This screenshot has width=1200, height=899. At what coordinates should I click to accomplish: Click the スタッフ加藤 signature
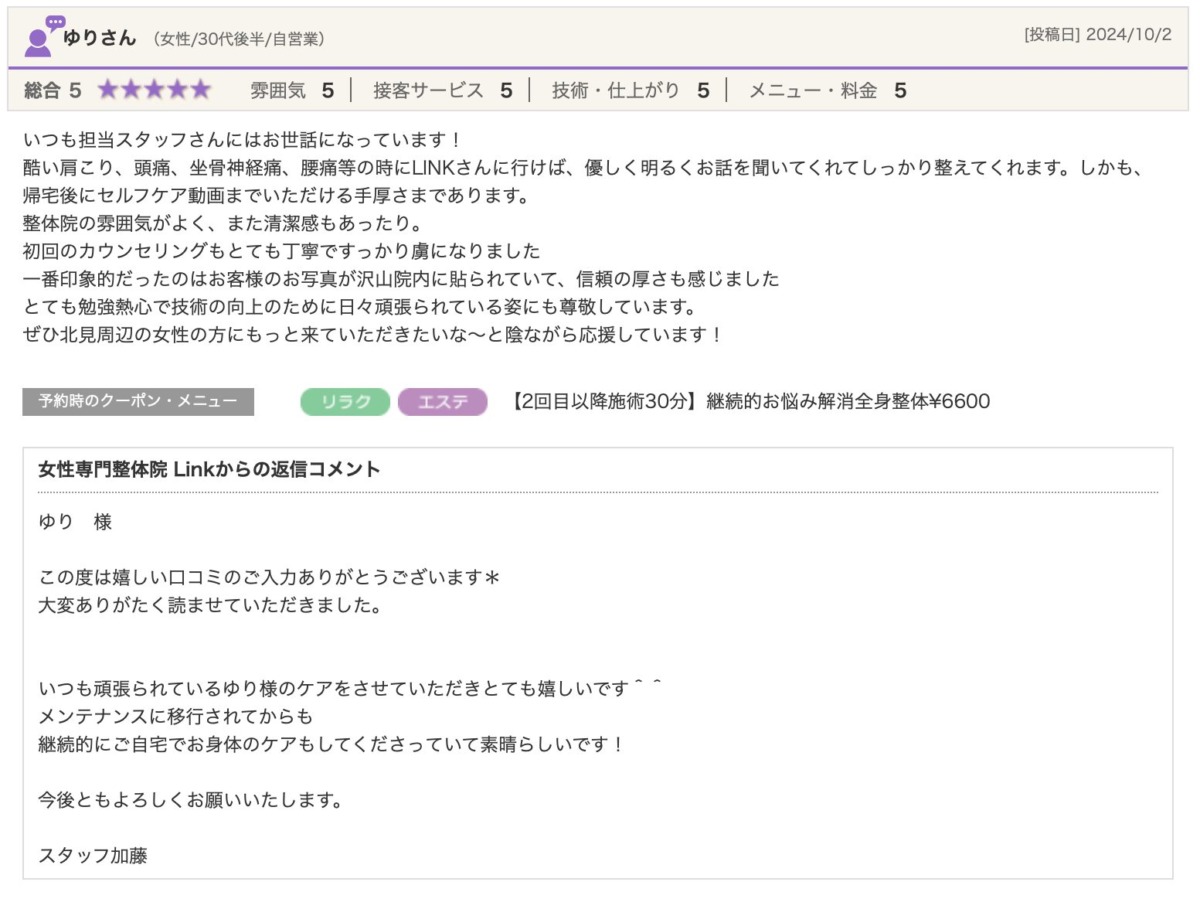[x=92, y=856]
